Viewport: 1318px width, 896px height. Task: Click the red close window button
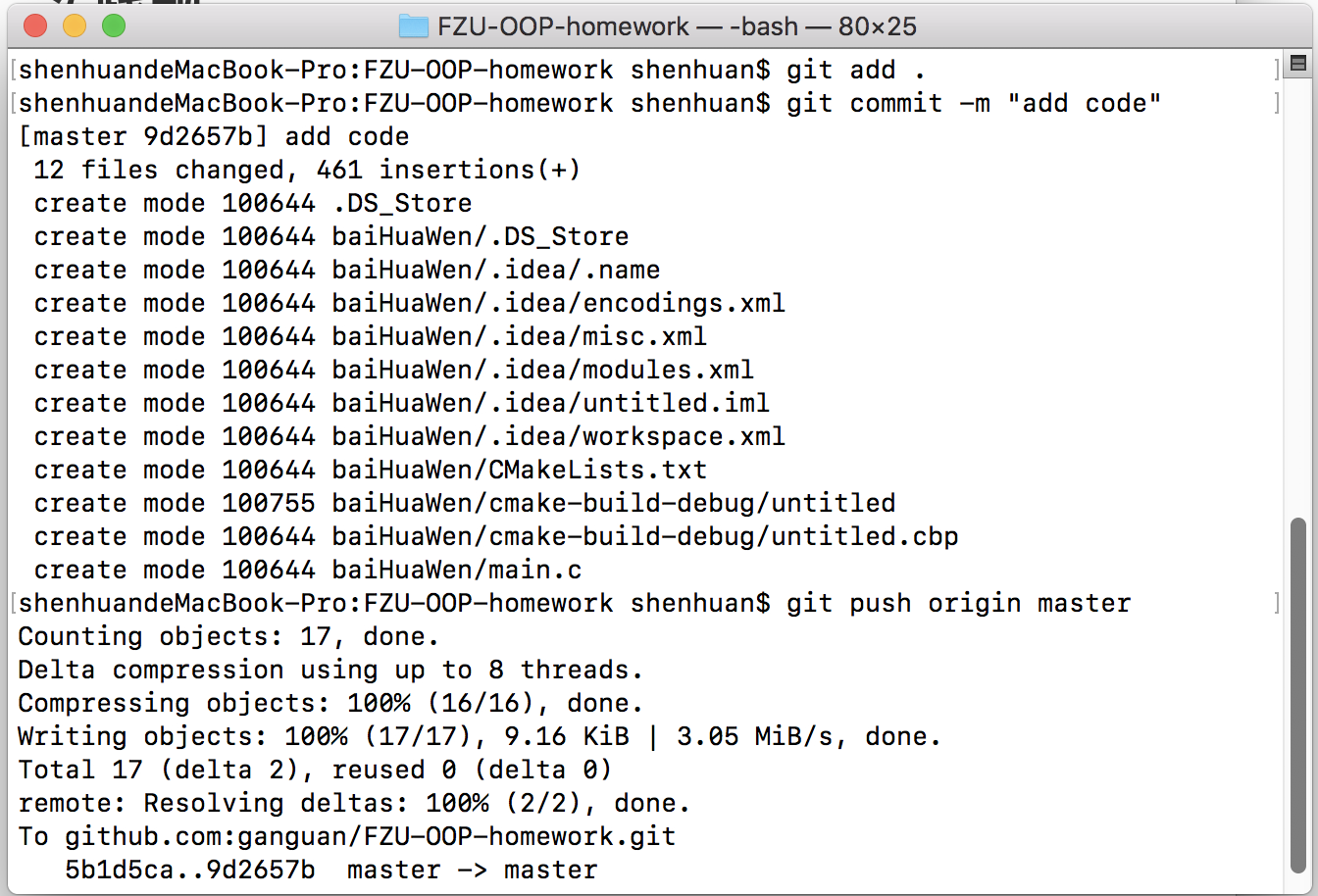pos(34,26)
